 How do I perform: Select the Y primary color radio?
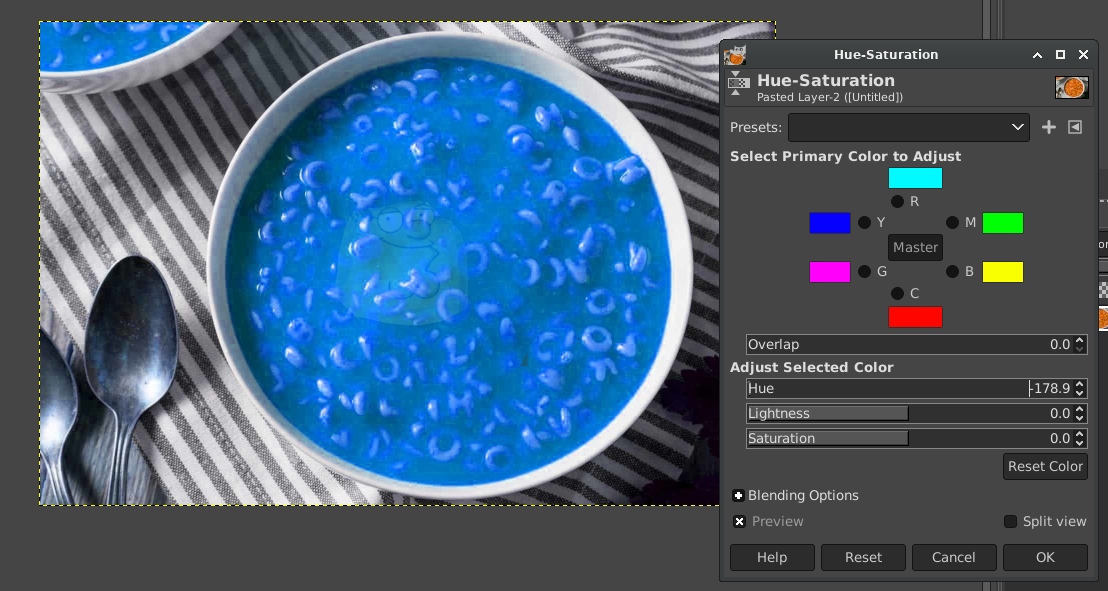(x=864, y=223)
